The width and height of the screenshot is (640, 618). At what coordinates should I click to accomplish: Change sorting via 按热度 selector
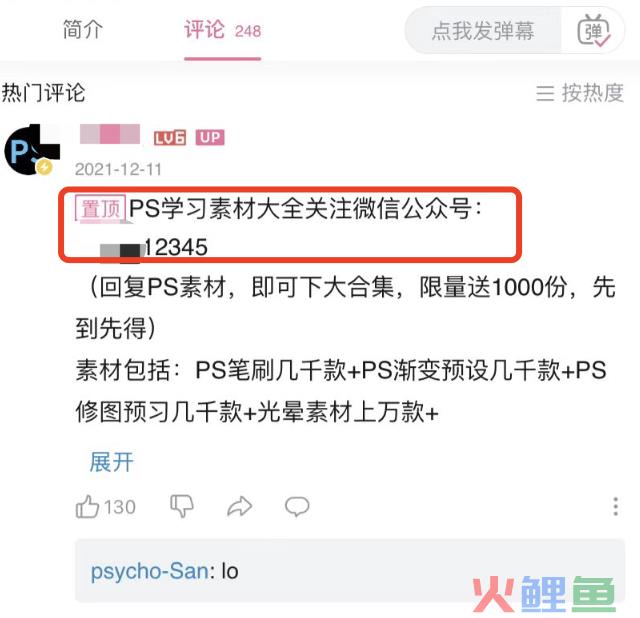click(580, 93)
